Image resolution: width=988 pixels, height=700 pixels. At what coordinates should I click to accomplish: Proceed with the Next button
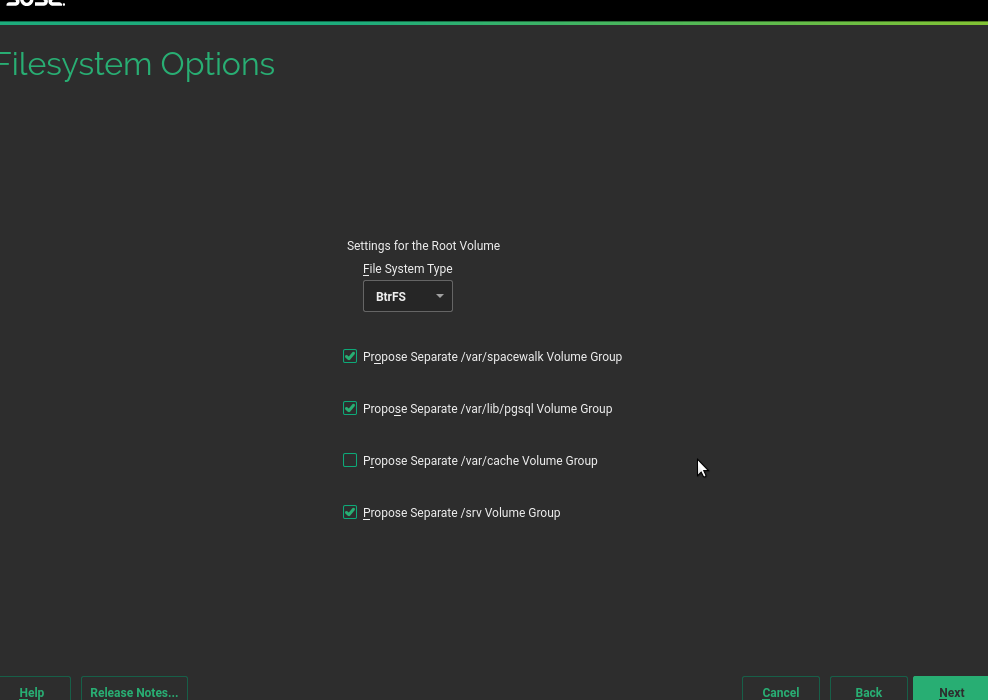point(951,691)
